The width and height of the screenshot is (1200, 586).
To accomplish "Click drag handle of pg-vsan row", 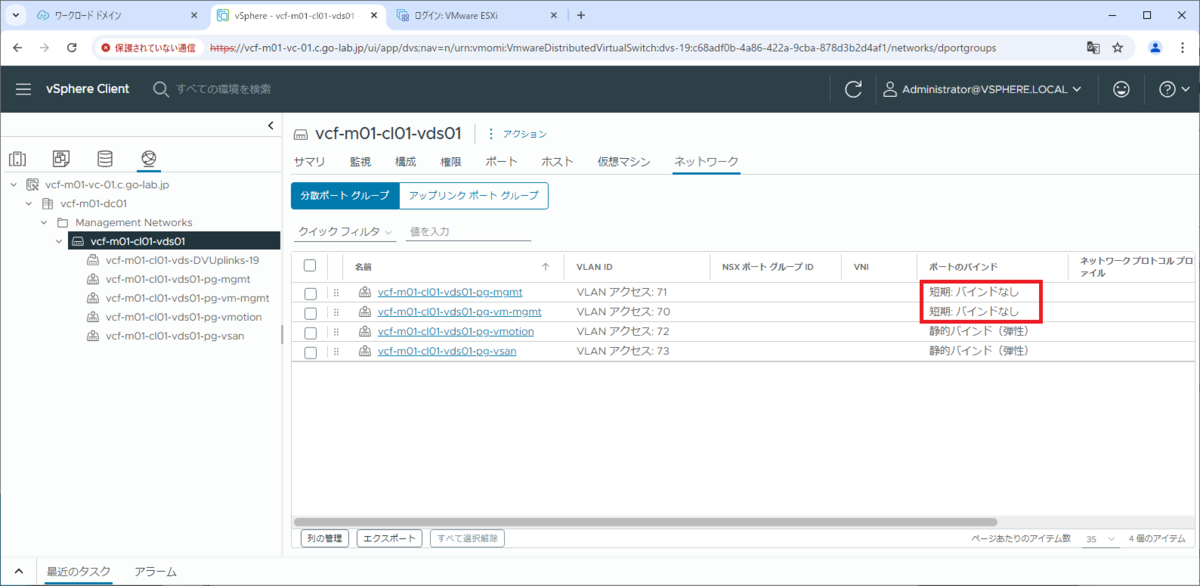I will (337, 351).
